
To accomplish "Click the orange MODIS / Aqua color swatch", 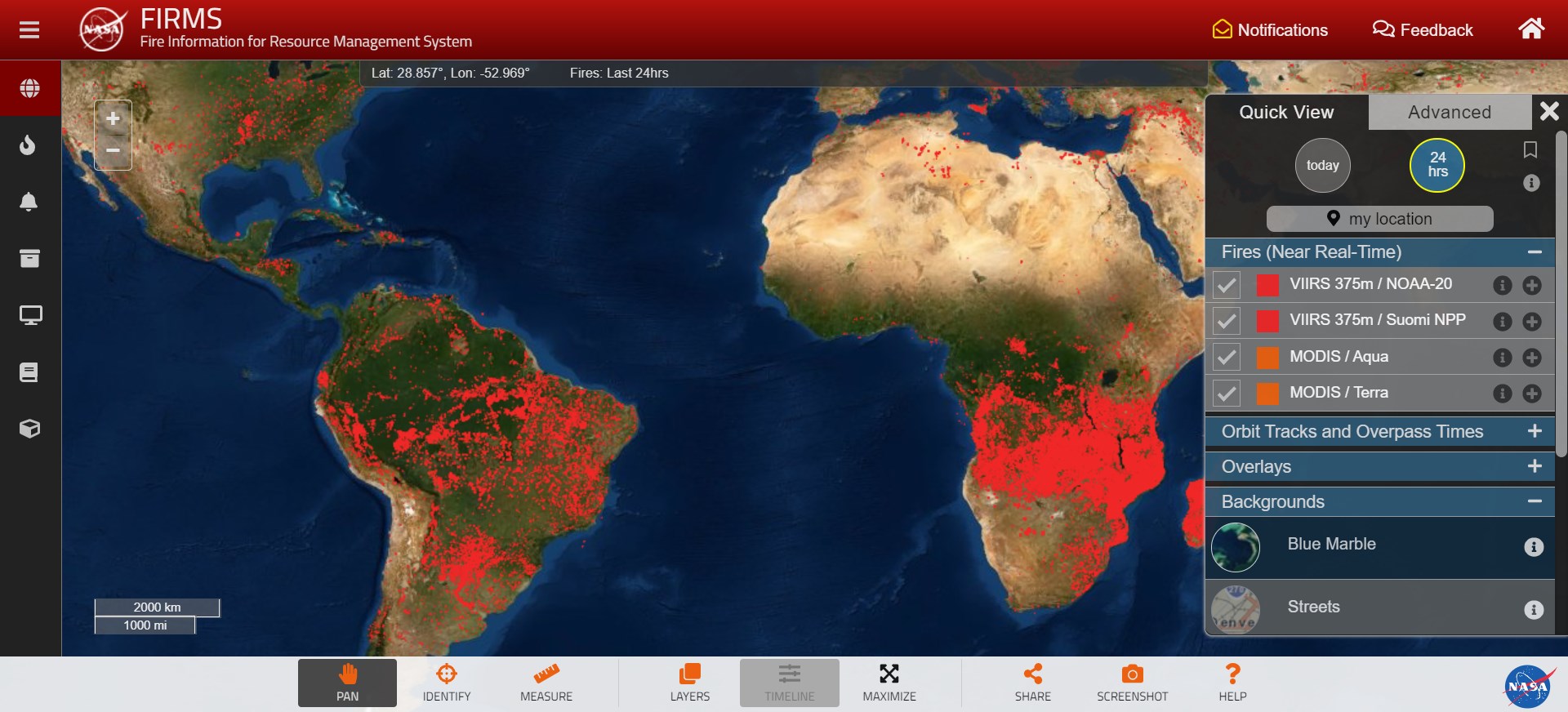I will (1267, 357).
